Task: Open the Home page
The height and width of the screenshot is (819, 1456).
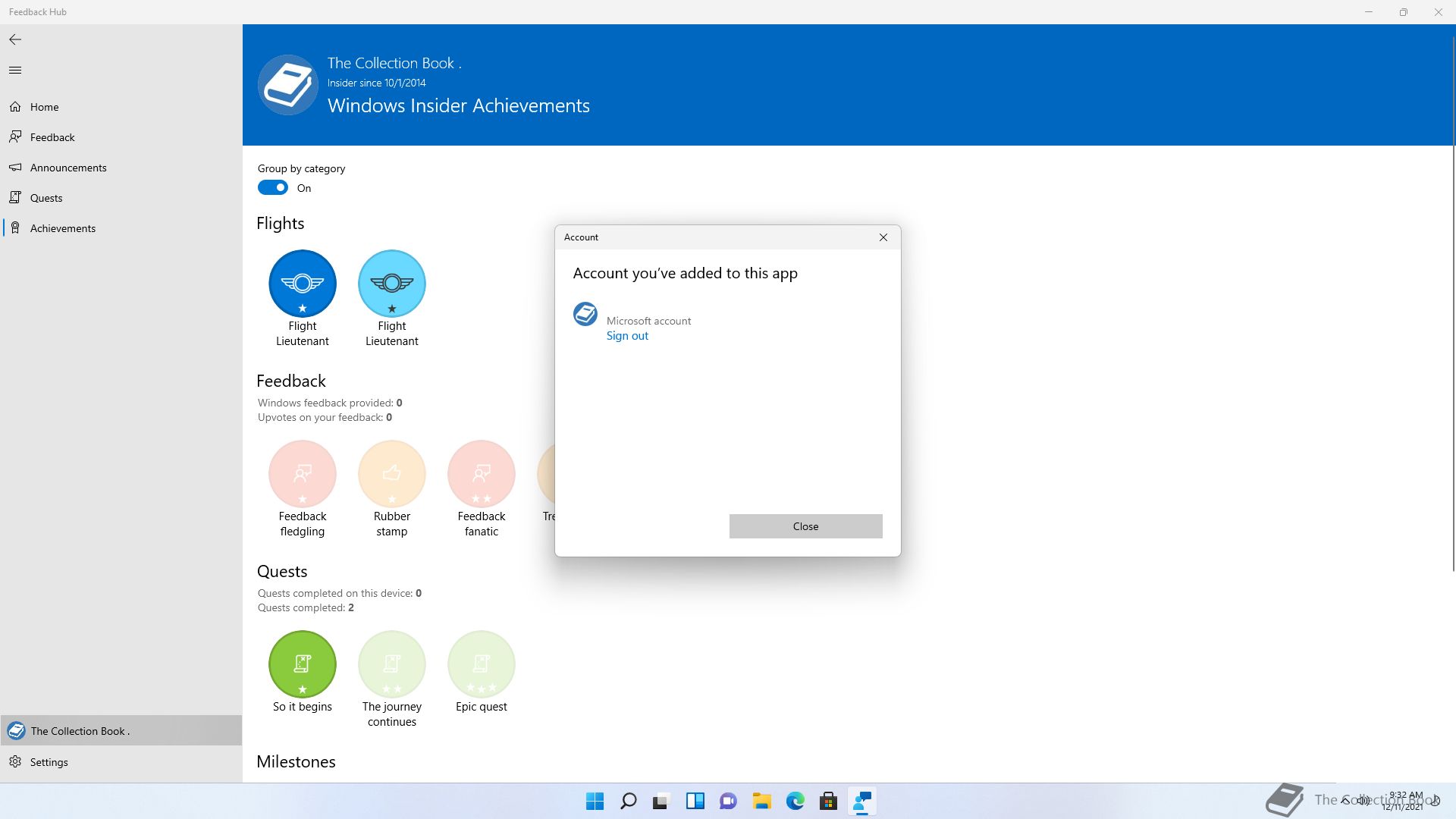Action: click(x=121, y=107)
